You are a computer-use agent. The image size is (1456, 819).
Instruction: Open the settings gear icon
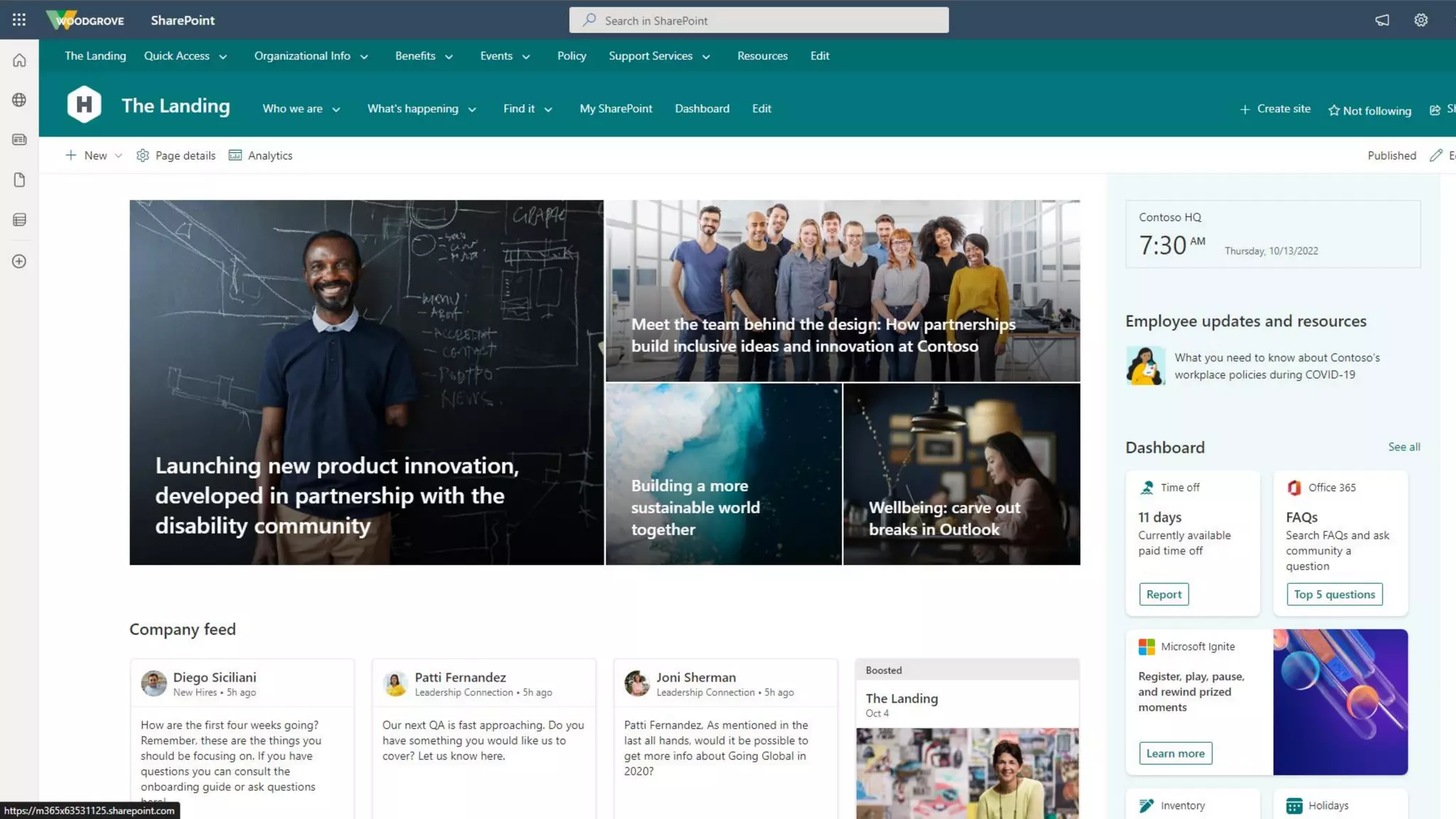point(1420,20)
